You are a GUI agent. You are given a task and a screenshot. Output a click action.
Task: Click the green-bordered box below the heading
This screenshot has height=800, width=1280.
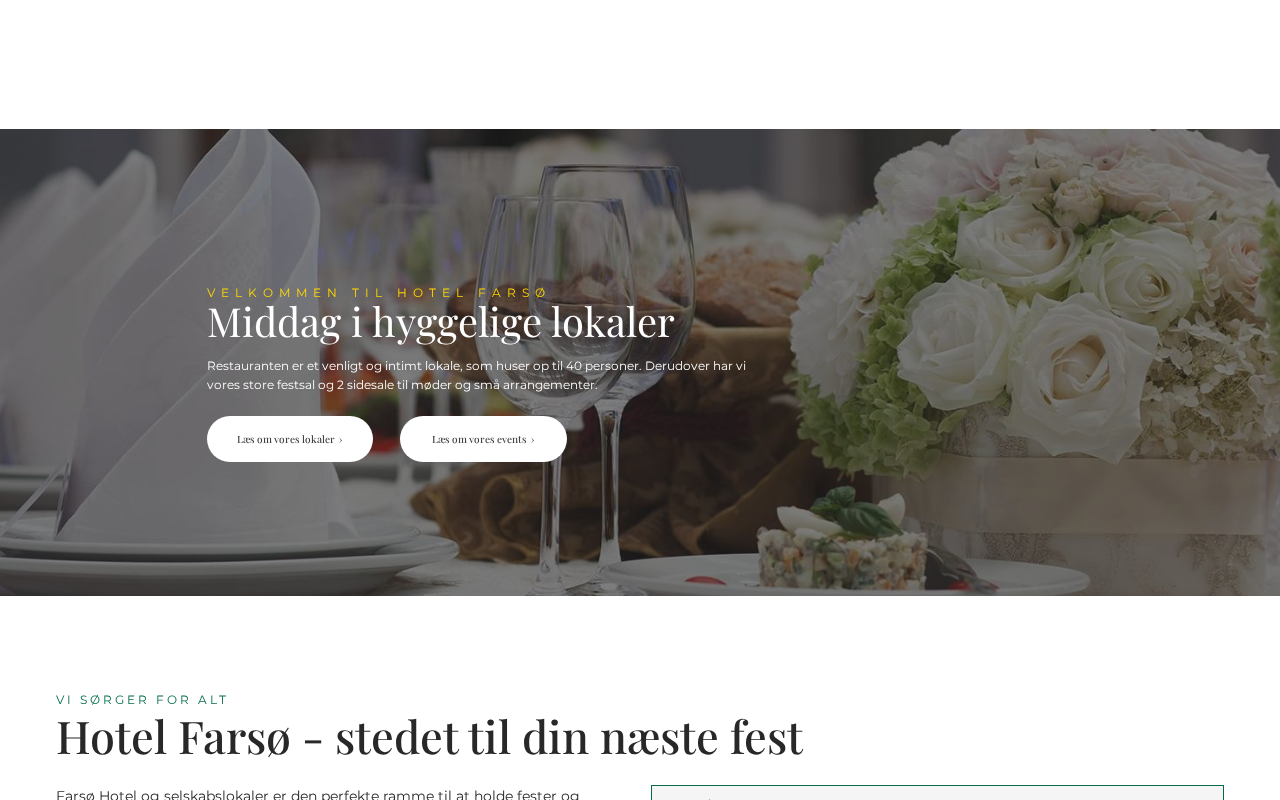pos(937,792)
